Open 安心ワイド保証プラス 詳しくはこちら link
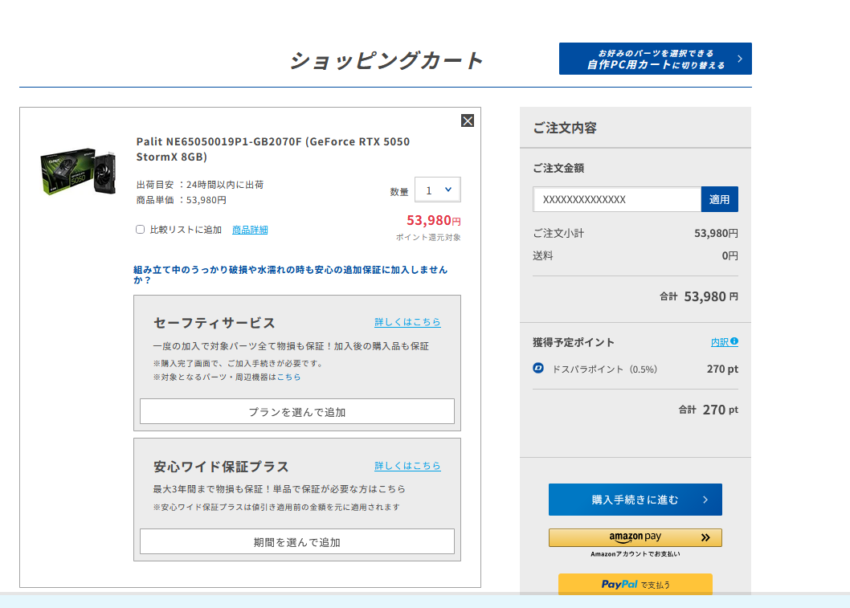The height and width of the screenshot is (608, 850). pos(407,466)
